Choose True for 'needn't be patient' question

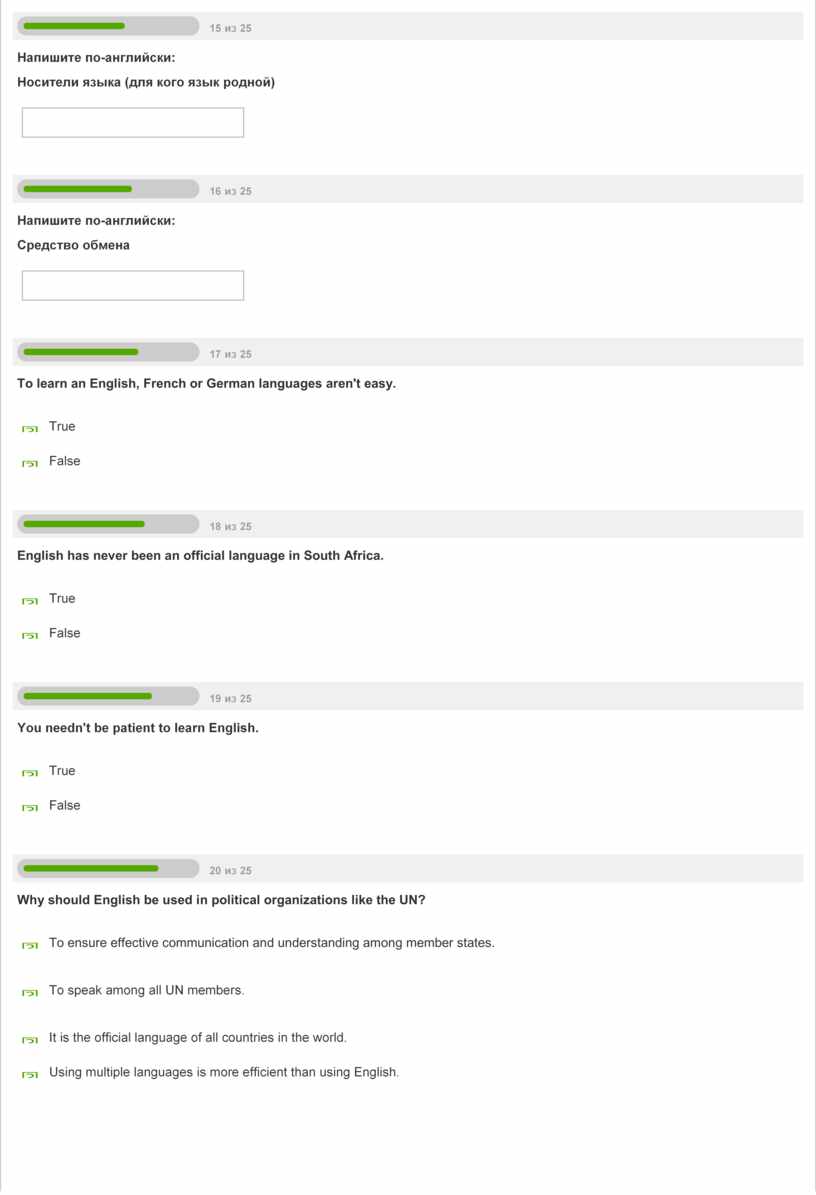click(x=30, y=772)
